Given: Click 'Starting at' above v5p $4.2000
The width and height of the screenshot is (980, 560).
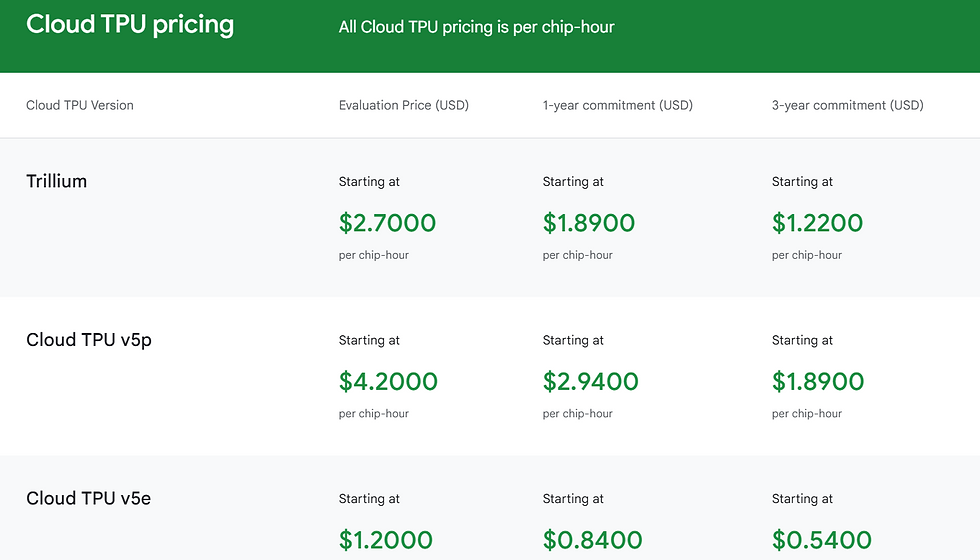Looking at the screenshot, I should point(369,340).
